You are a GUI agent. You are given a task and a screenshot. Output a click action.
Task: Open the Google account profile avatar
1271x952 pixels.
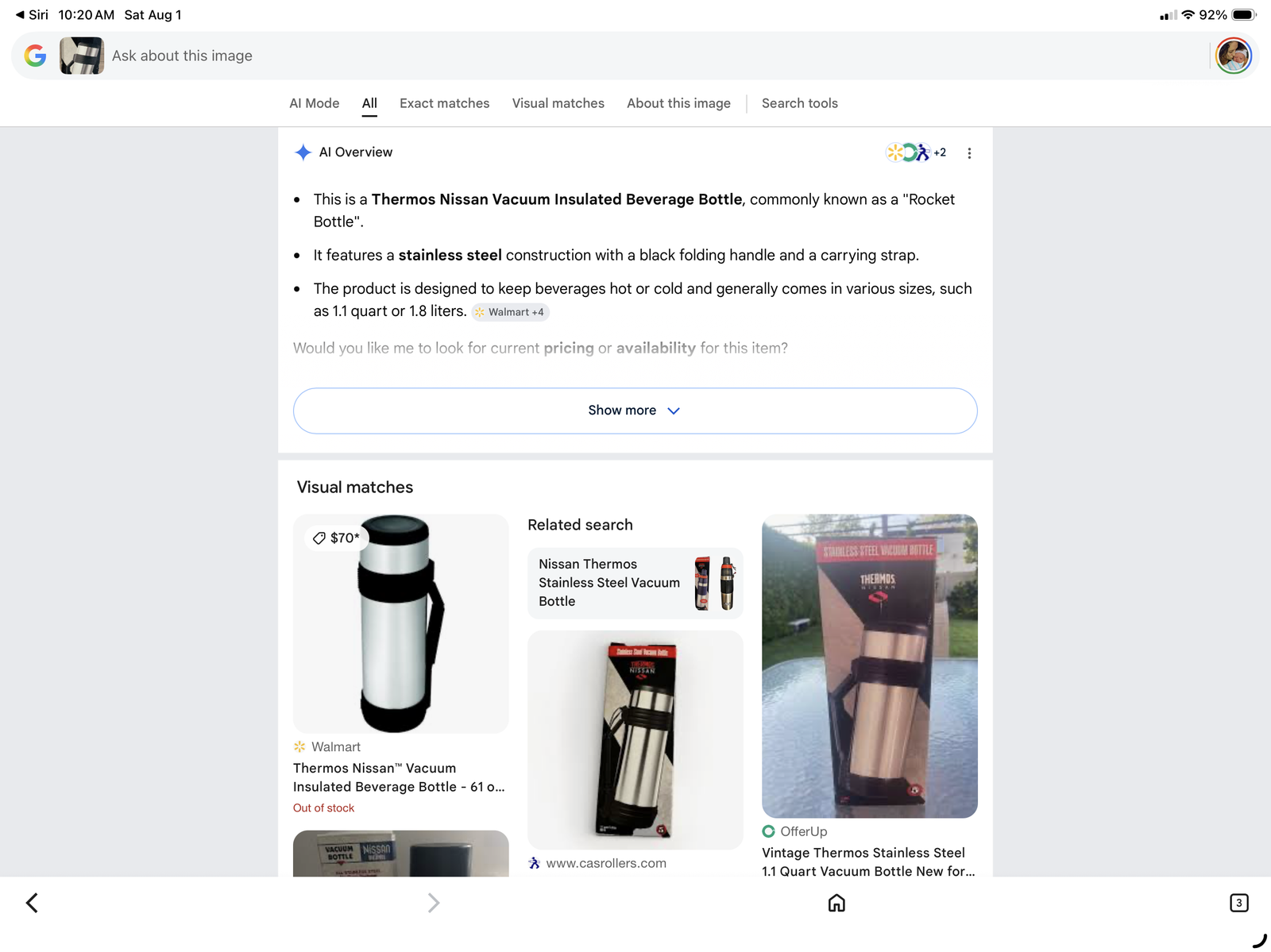pos(1233,56)
